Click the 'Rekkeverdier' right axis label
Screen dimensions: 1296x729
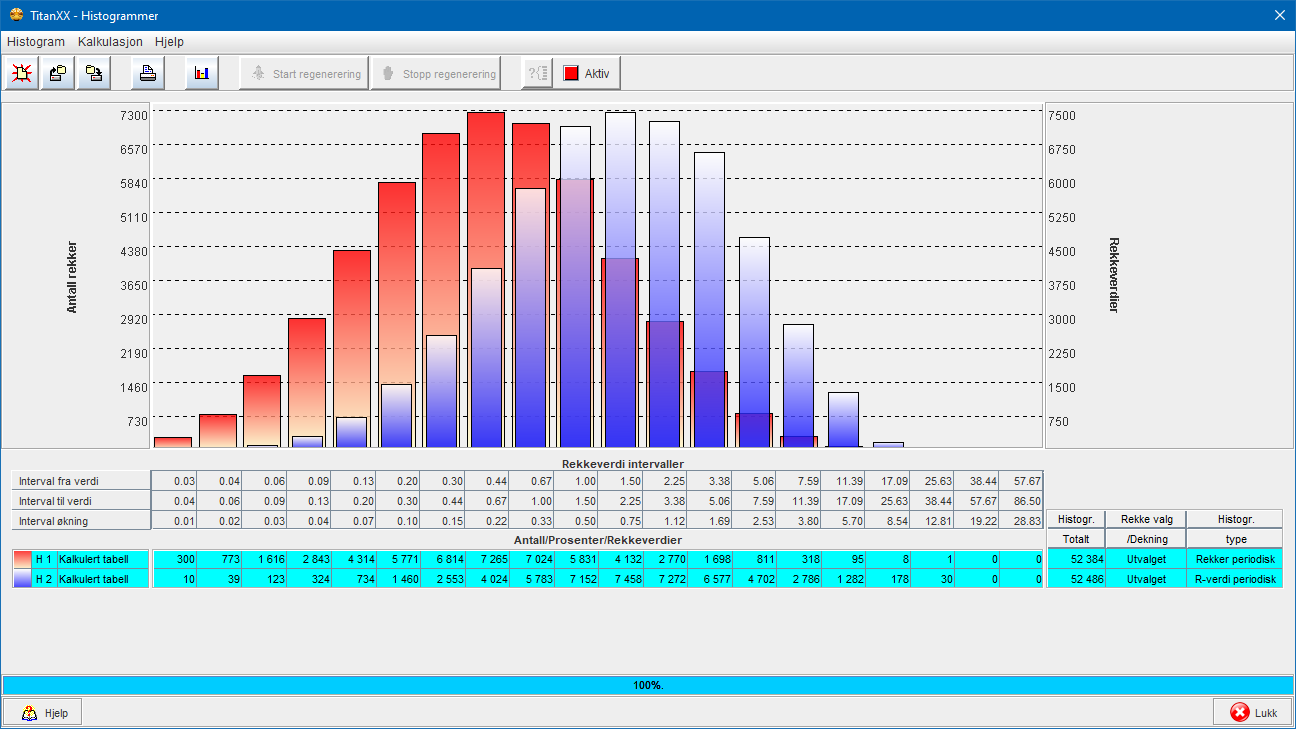1115,275
